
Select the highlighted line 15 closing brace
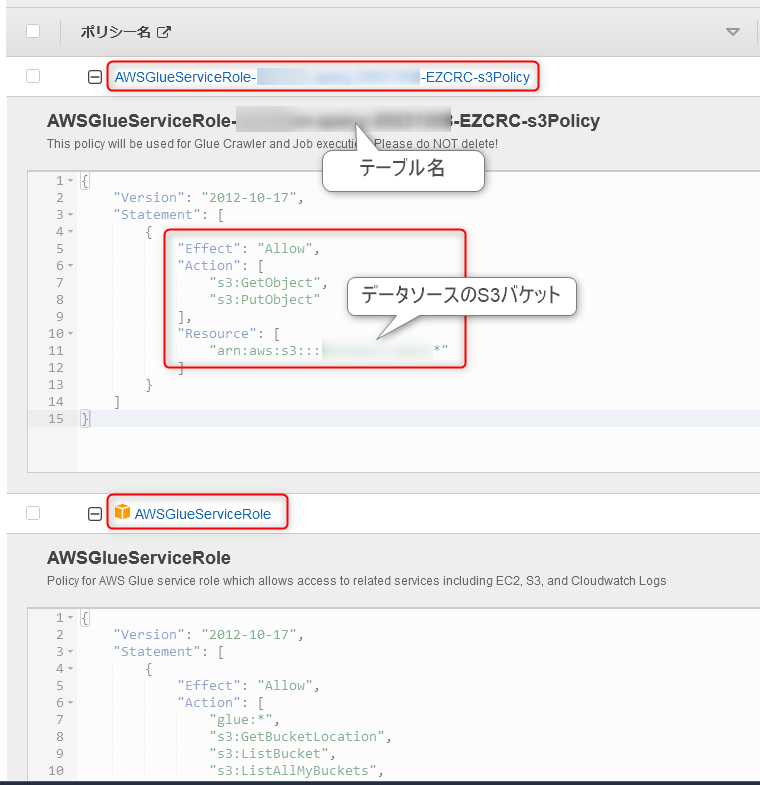pyautogui.click(x=85, y=419)
